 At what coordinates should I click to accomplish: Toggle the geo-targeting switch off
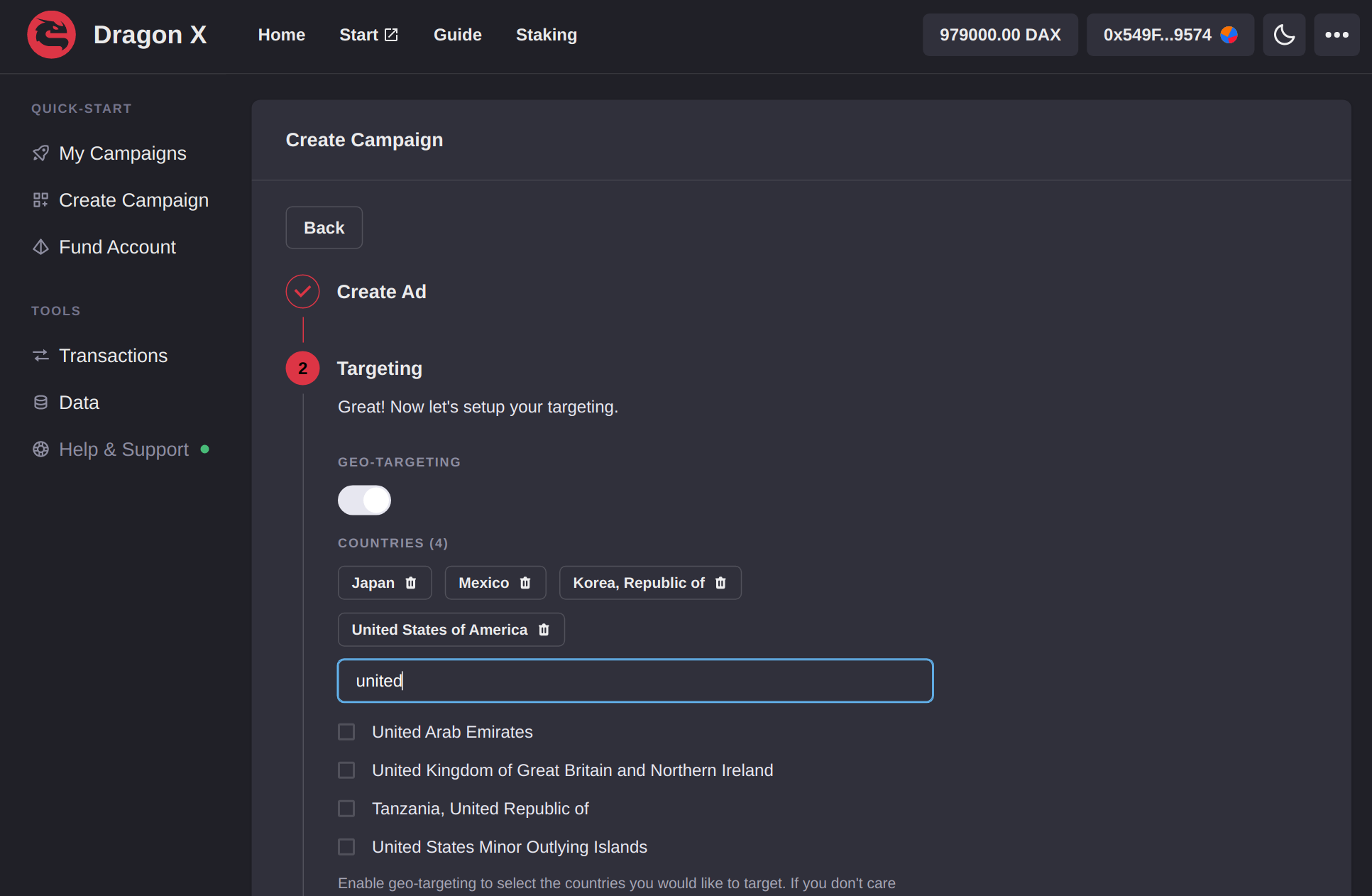point(364,501)
